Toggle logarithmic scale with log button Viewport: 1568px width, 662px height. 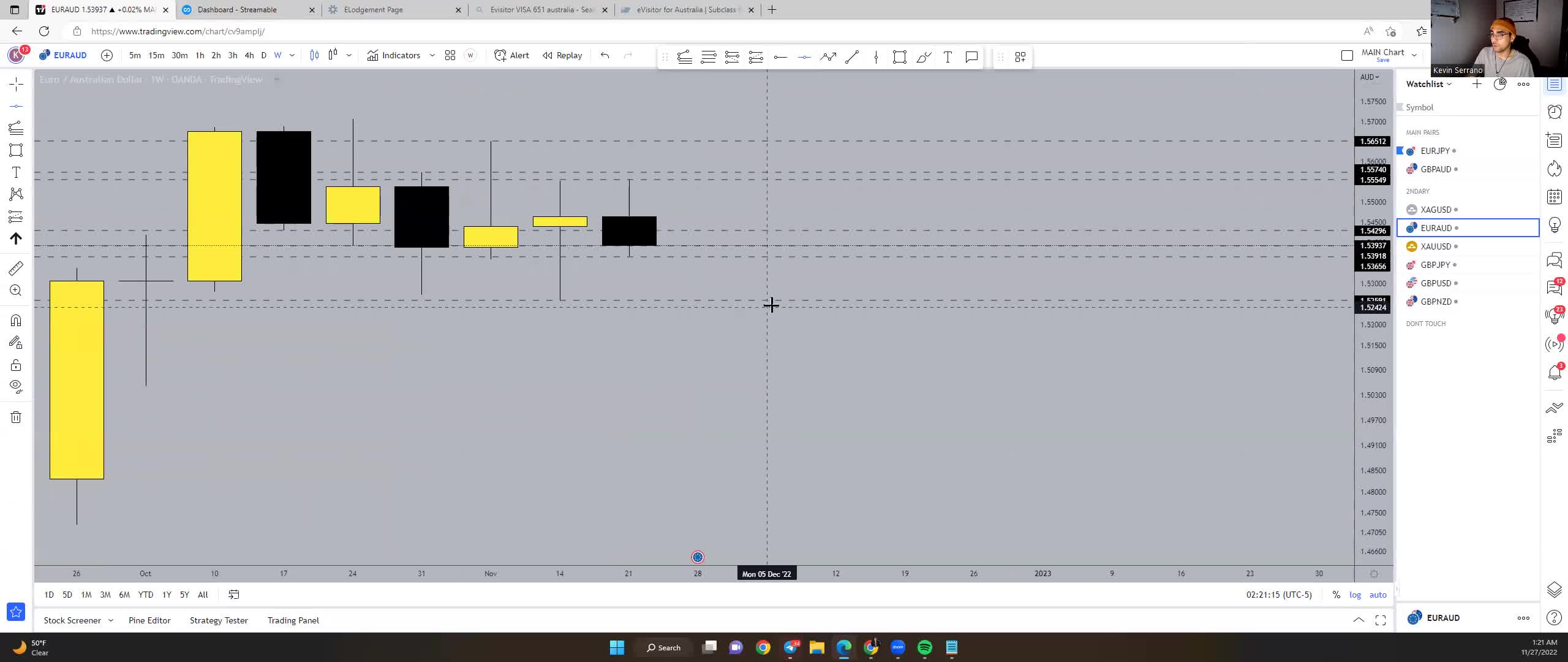point(1356,595)
